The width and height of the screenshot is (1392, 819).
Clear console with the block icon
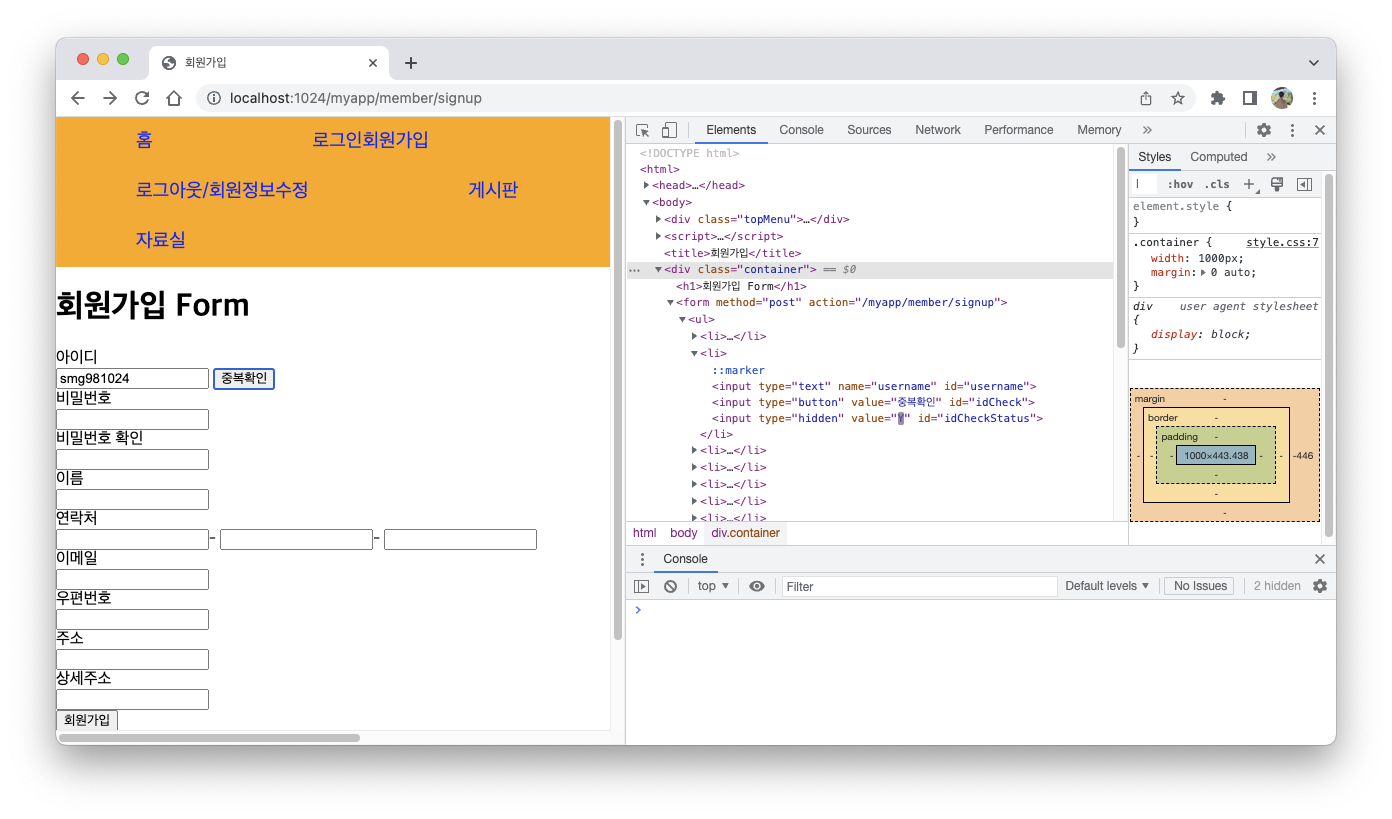click(671, 586)
